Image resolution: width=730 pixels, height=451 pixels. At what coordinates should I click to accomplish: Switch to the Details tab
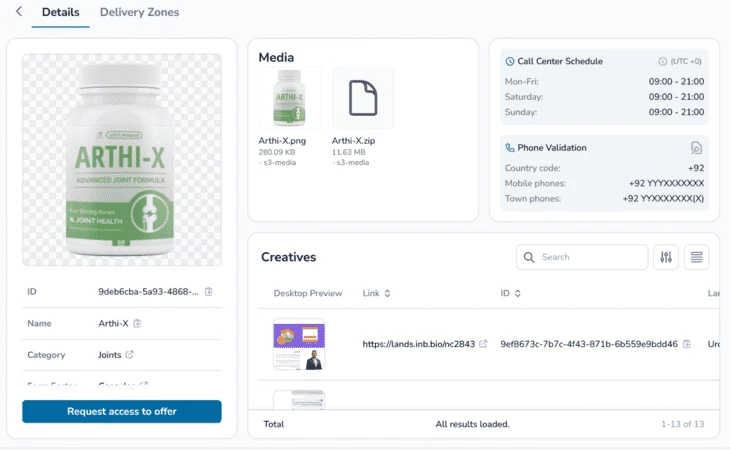click(60, 13)
